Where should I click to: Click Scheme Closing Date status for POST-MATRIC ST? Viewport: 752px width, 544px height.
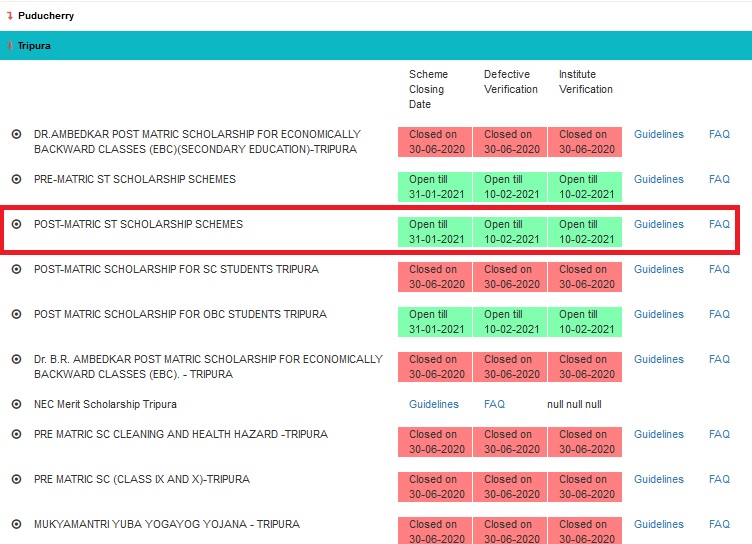click(435, 232)
